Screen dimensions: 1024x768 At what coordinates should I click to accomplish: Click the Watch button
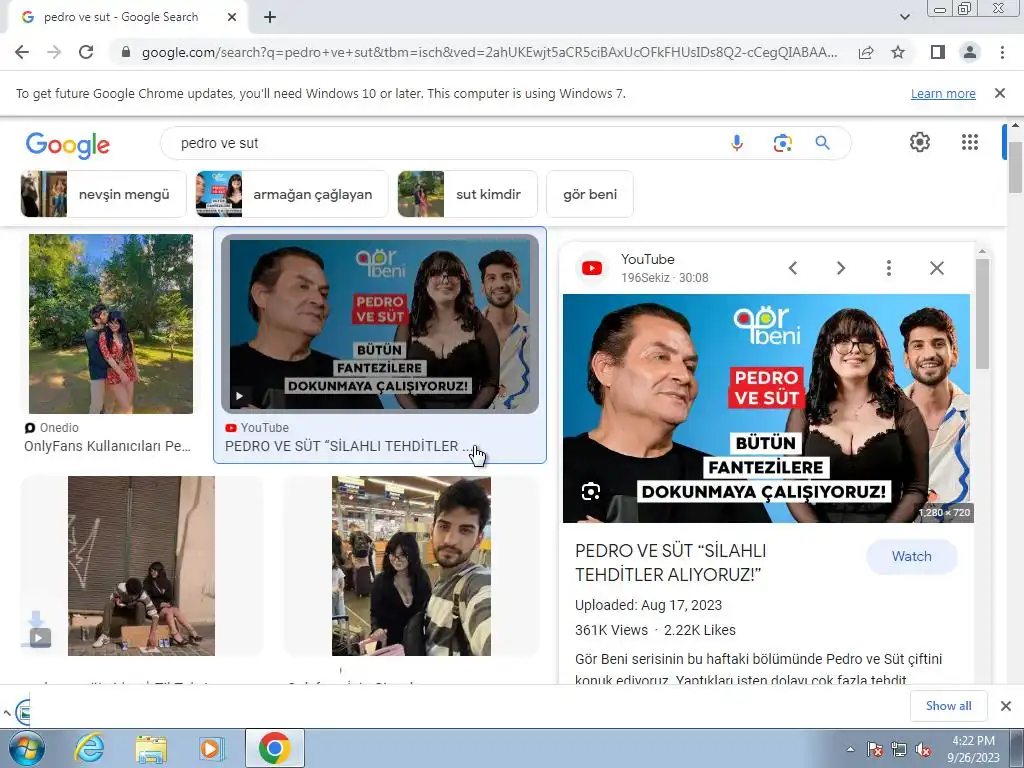click(x=912, y=556)
